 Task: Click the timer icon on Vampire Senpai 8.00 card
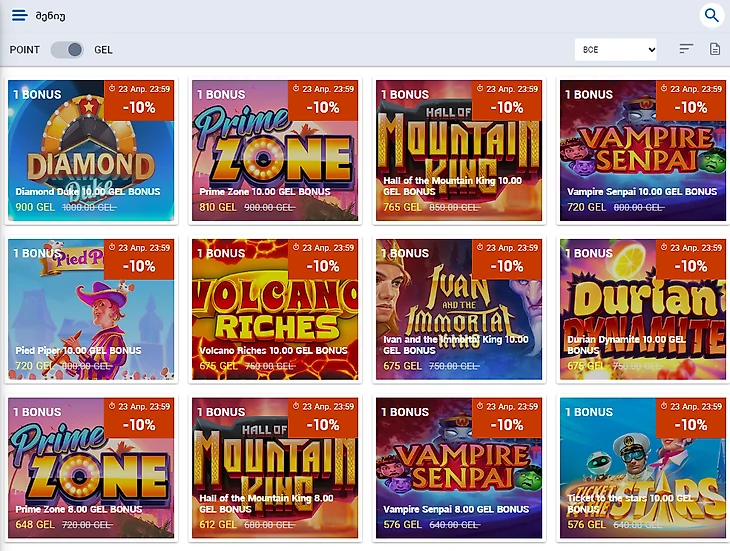click(x=480, y=406)
